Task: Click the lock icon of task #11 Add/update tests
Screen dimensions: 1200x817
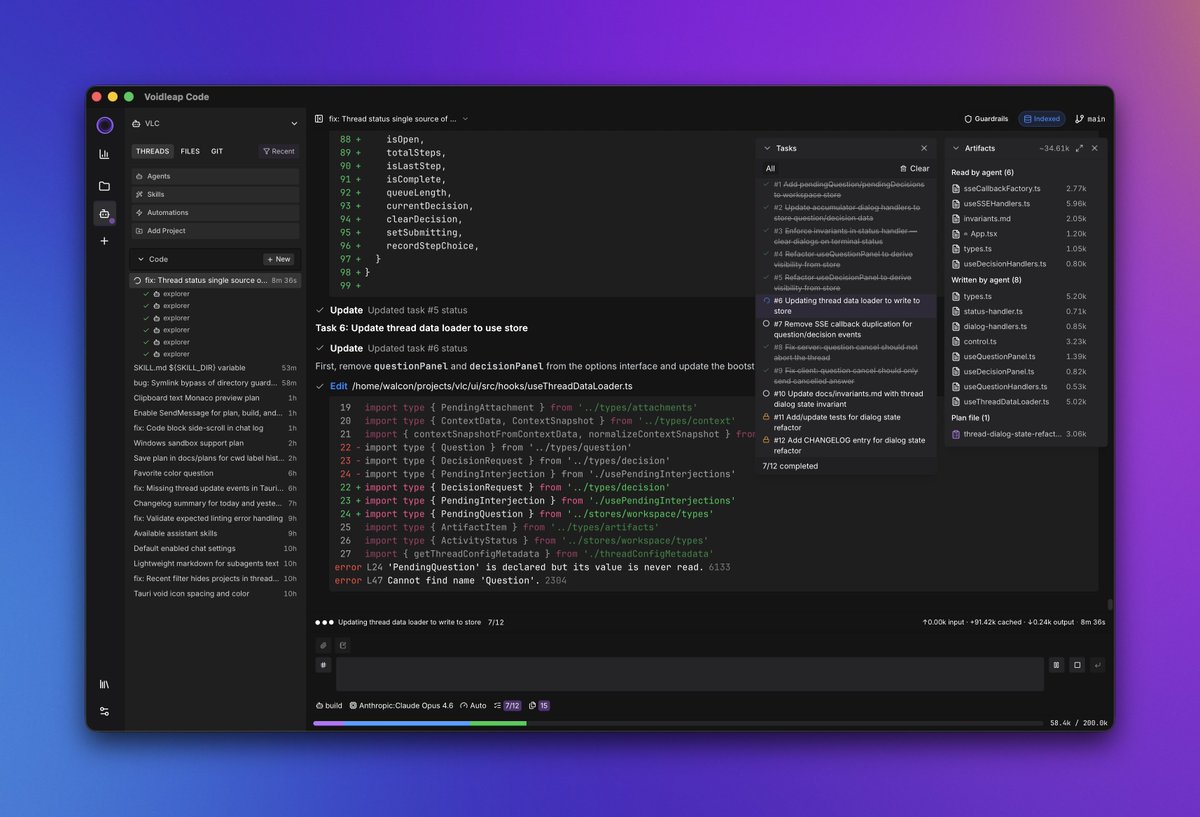Action: [766, 417]
